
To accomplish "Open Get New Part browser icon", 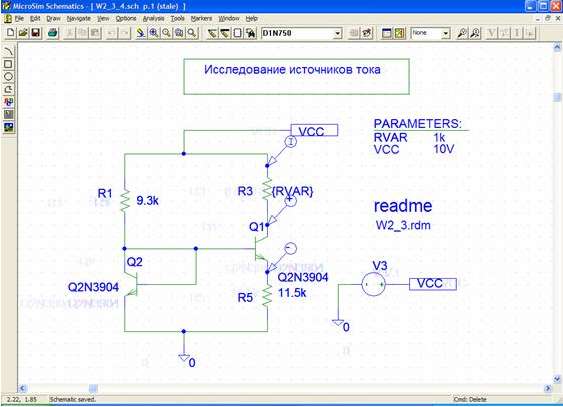I will click(250, 33).
